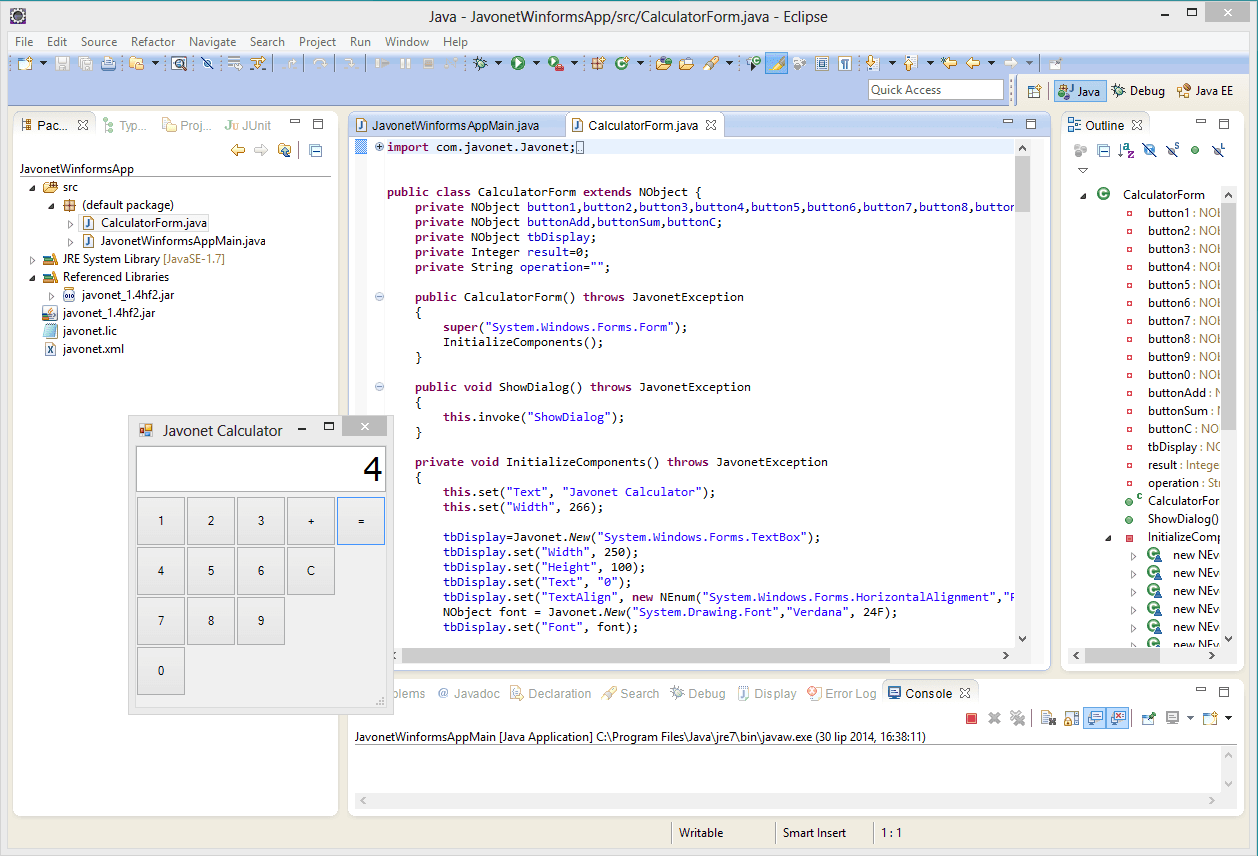This screenshot has height=856, width=1258.
Task: Open the Open Console dropdown arrow
Action: pyautogui.click(x=1228, y=718)
